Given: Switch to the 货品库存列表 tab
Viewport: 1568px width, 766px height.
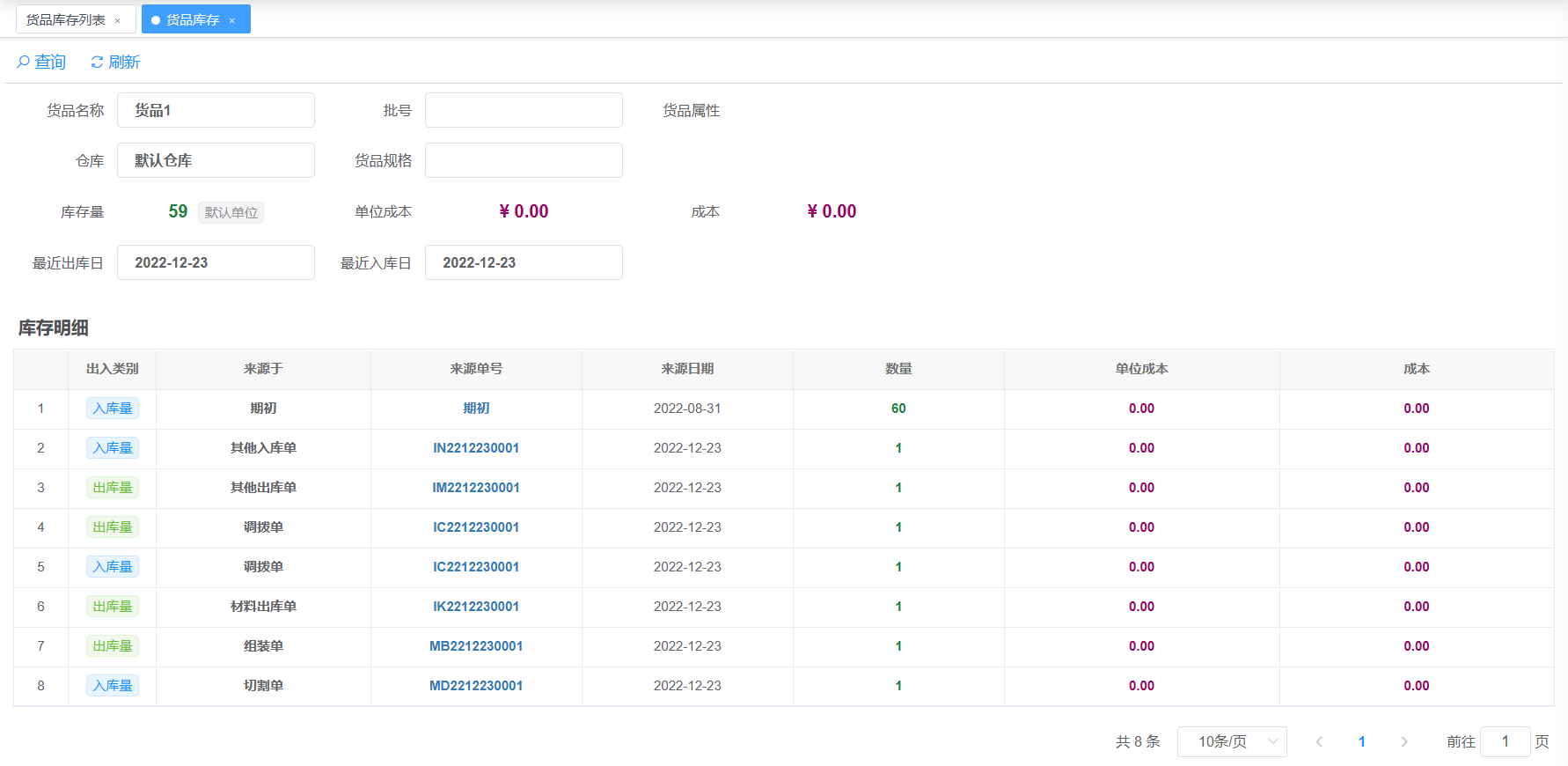Looking at the screenshot, I should click(x=66, y=19).
